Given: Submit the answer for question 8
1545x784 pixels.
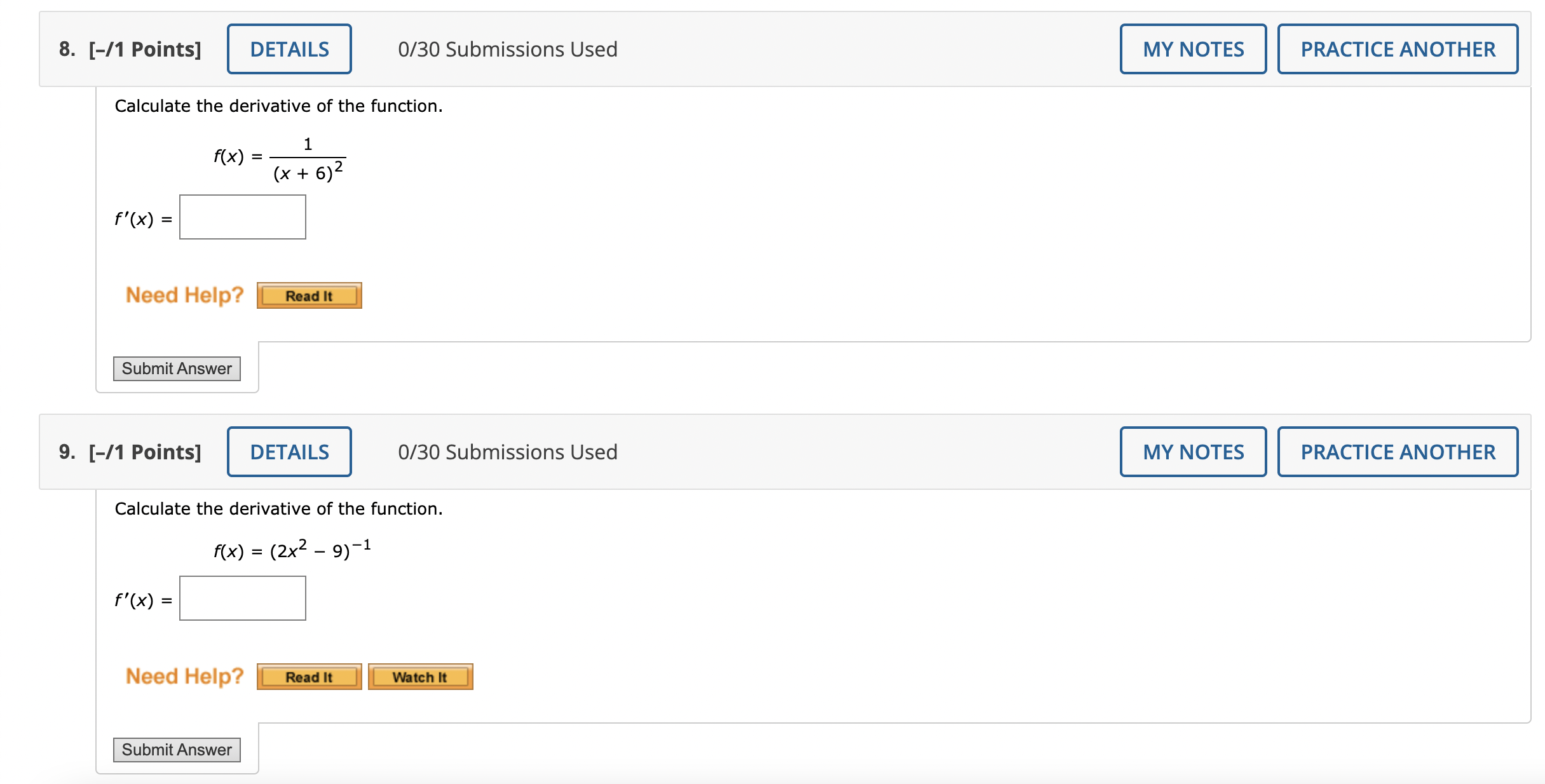Looking at the screenshot, I should coord(177,368).
